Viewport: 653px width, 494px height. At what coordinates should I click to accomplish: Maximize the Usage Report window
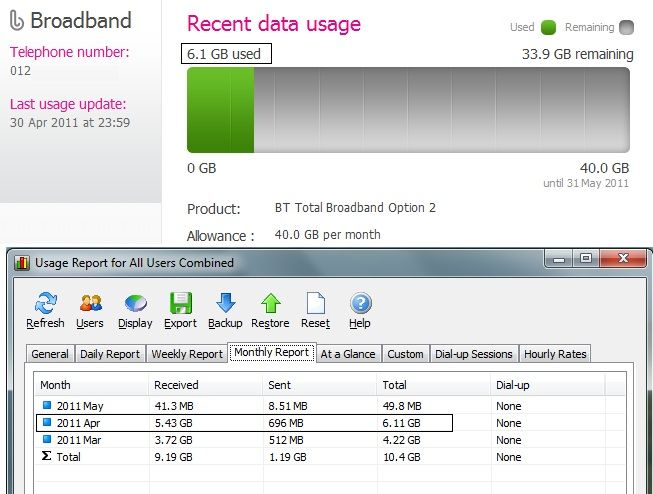point(586,259)
